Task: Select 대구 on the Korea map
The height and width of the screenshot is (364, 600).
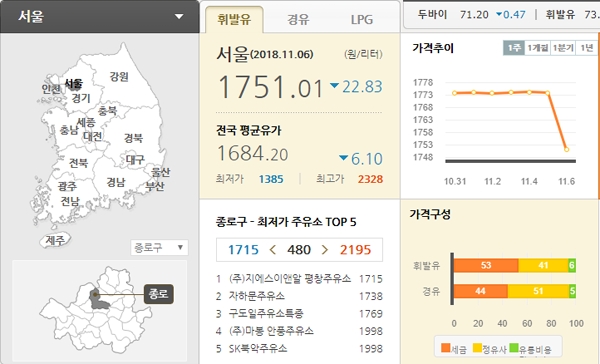Action: pyautogui.click(x=135, y=159)
